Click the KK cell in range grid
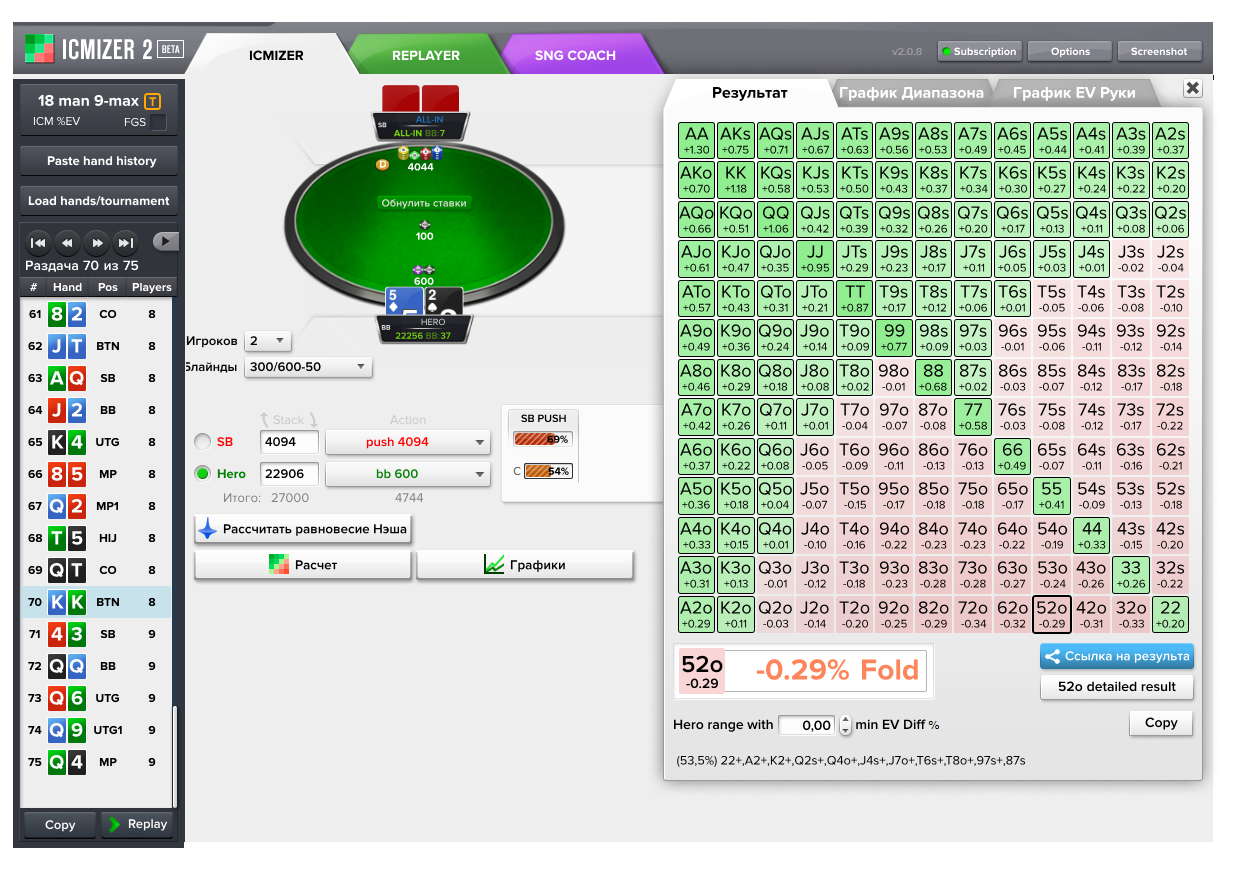This screenshot has height=878, width=1238. 736,180
